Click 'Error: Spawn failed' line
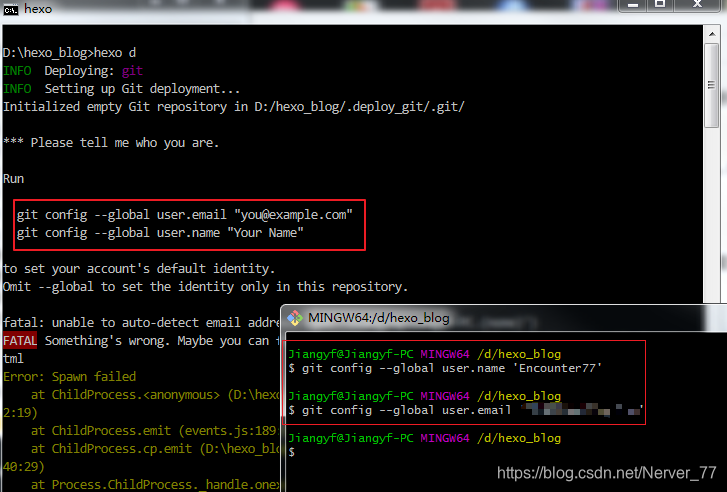The image size is (727, 492). pos(70,377)
